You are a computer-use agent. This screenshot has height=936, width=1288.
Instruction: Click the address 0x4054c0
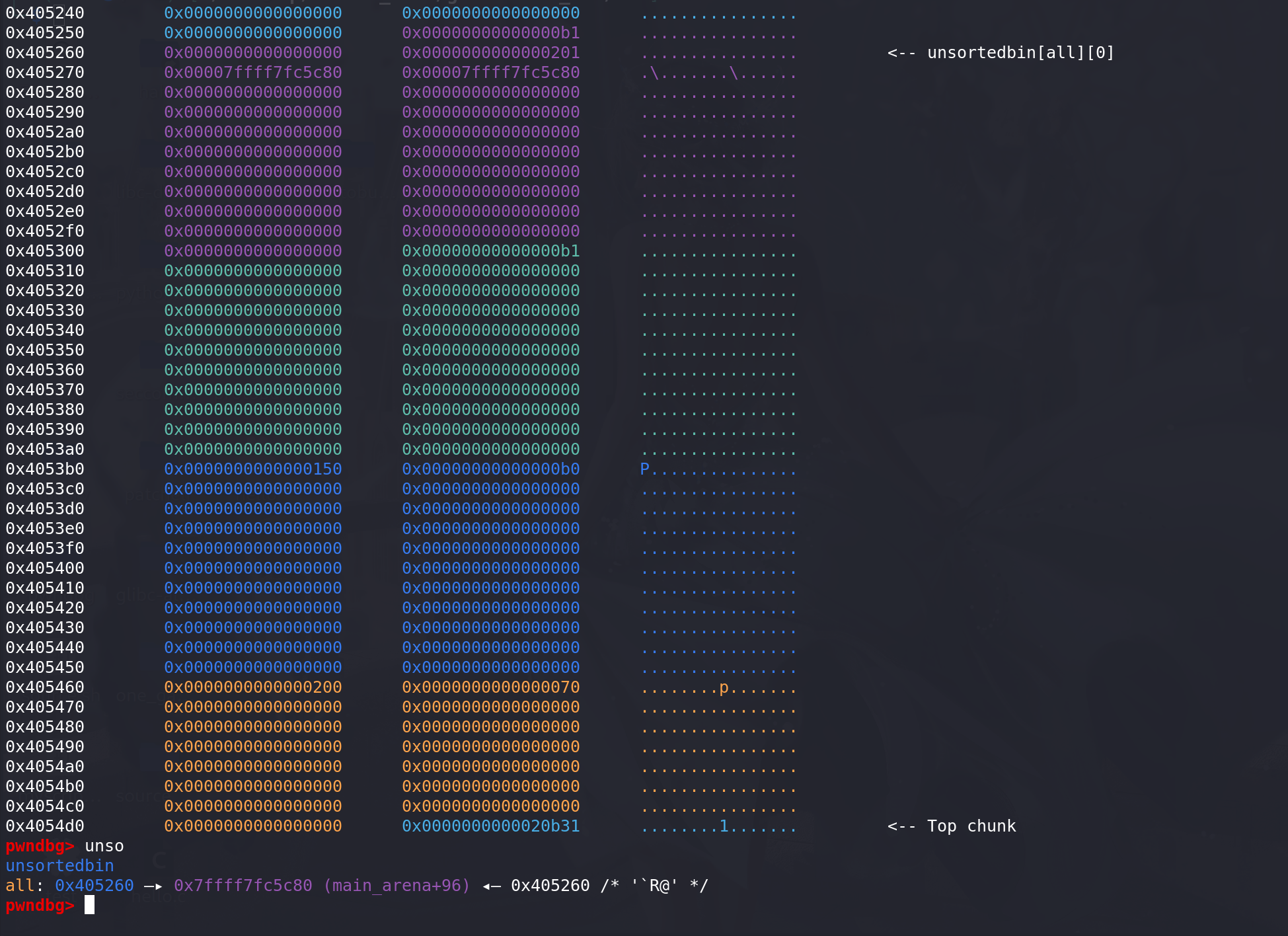(x=45, y=806)
